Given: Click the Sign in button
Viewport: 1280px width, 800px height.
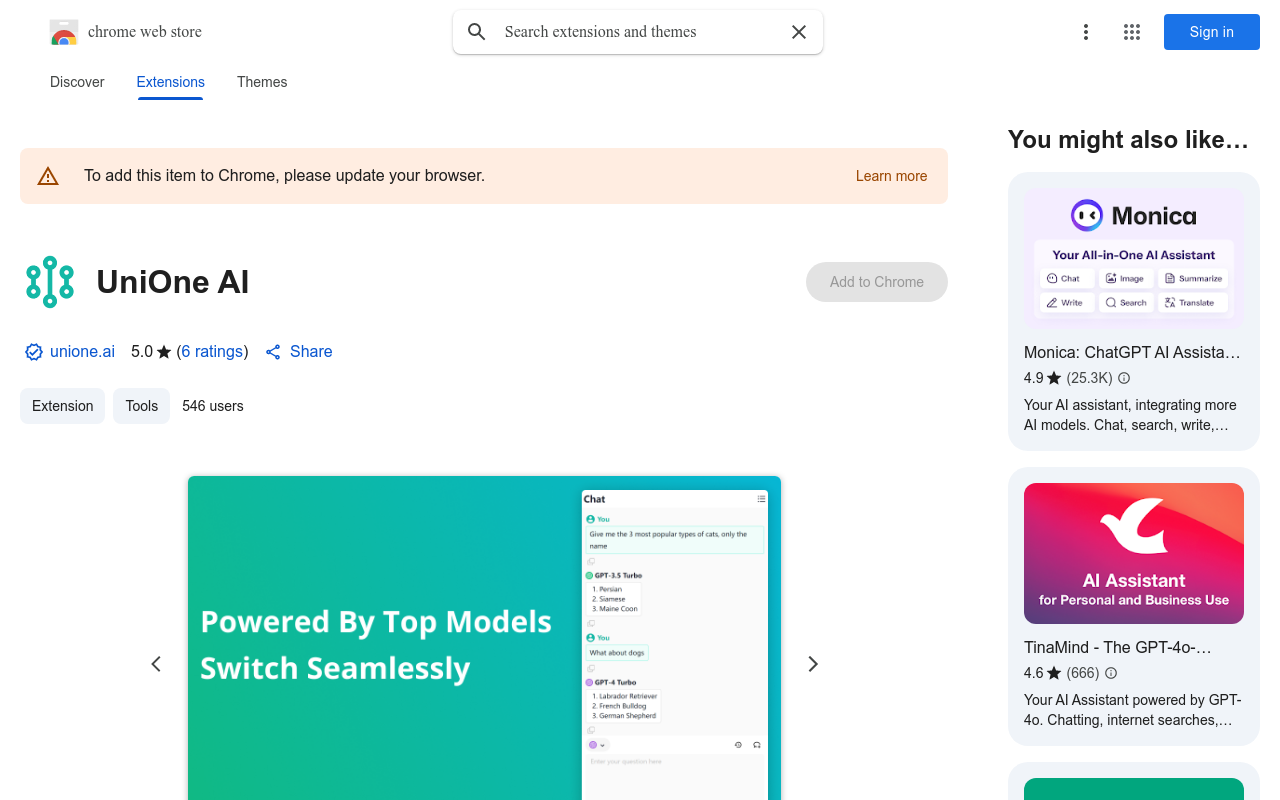Looking at the screenshot, I should (x=1211, y=32).
